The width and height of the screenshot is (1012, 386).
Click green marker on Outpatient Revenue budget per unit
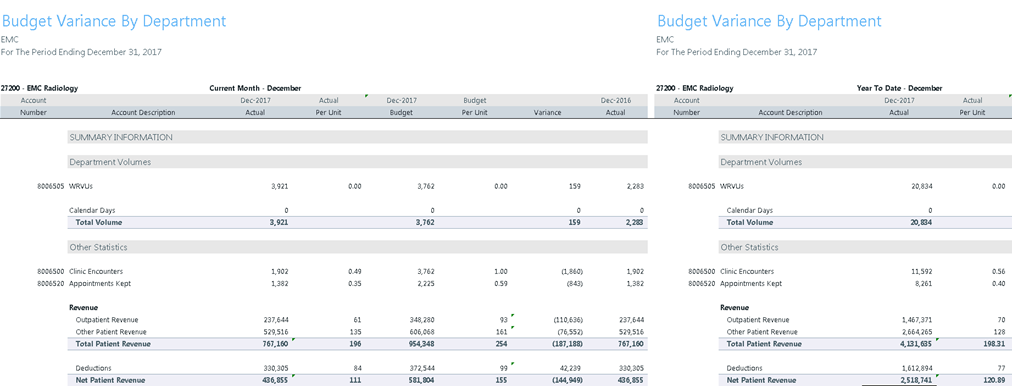(512, 316)
